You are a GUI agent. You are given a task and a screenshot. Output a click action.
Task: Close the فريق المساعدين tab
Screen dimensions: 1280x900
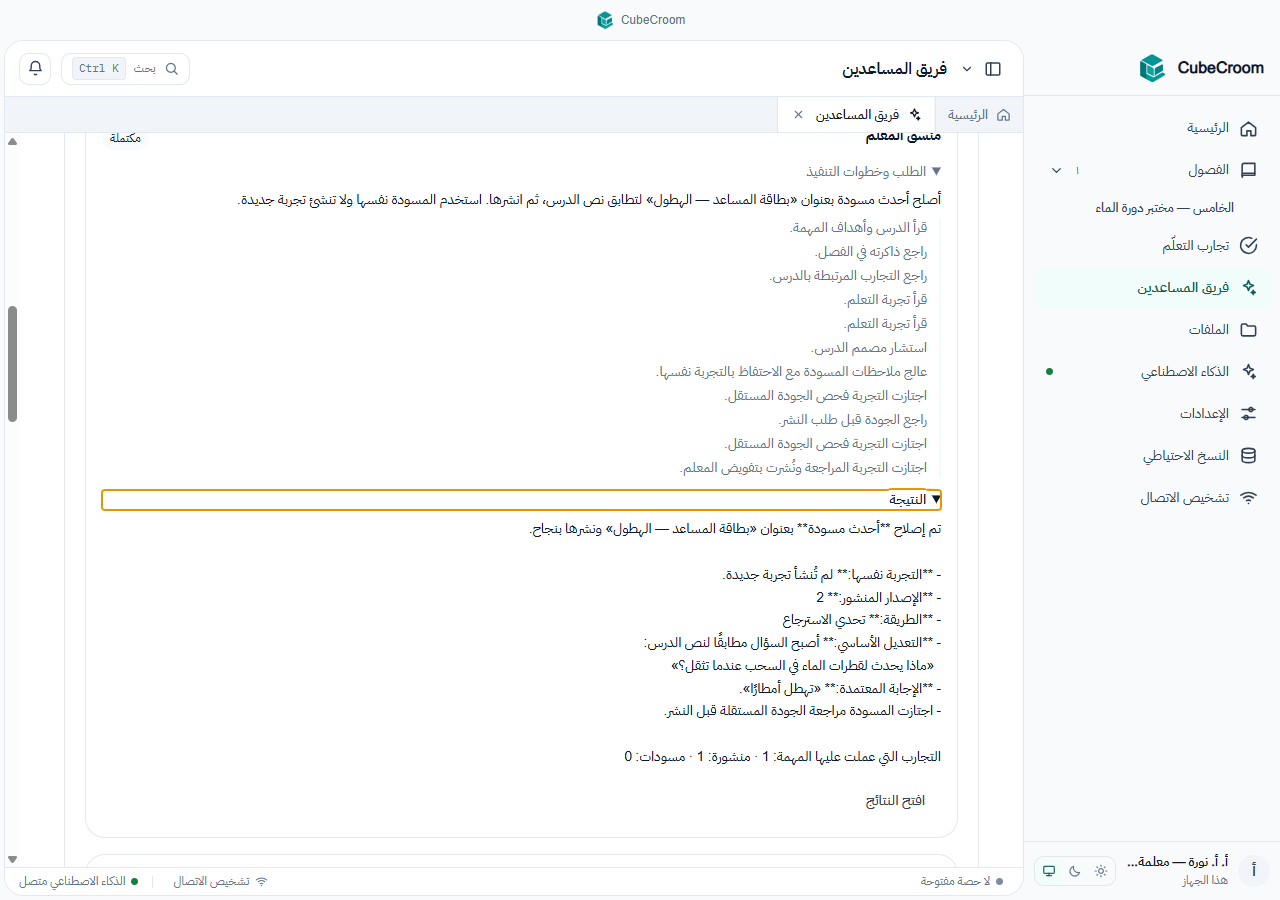(x=798, y=115)
